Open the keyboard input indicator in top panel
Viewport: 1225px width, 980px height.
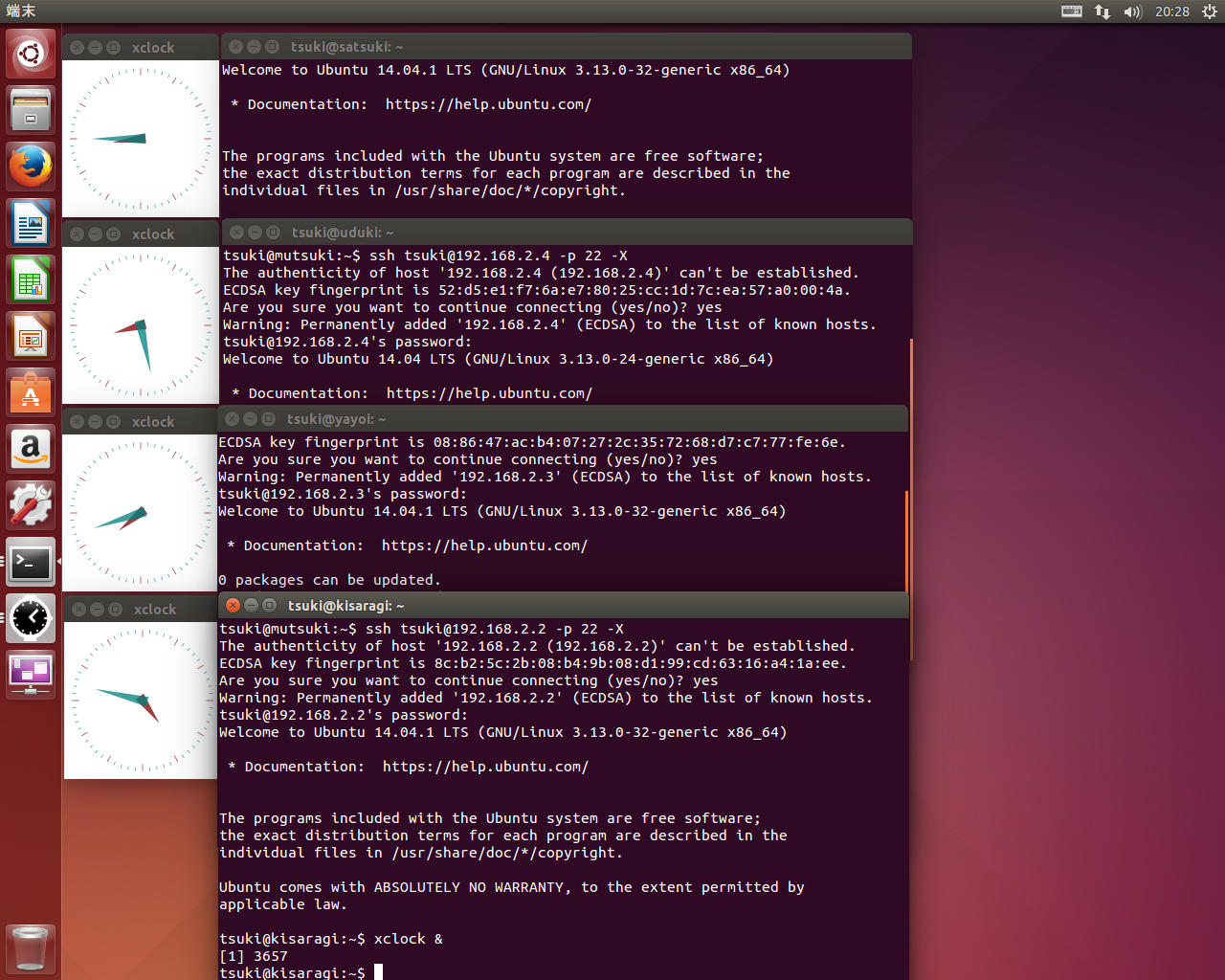coord(1072,11)
